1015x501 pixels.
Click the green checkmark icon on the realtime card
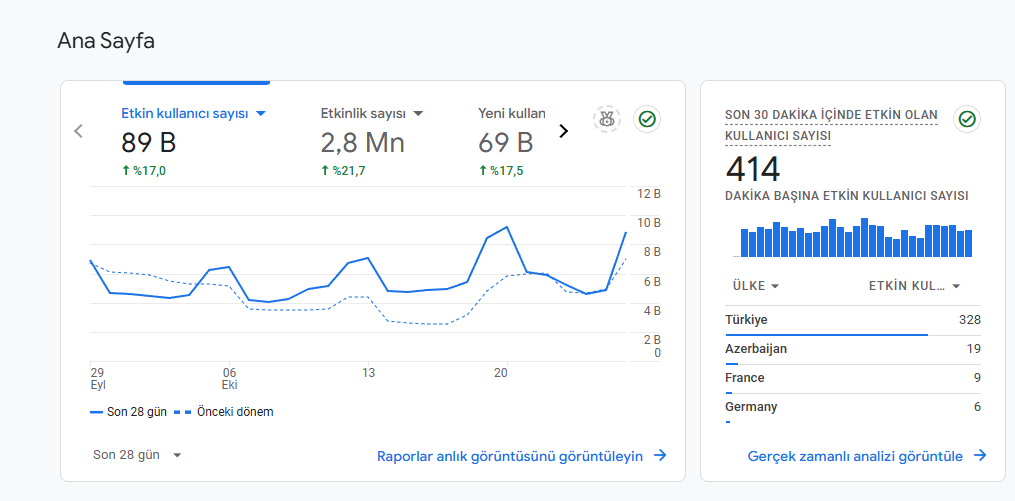click(966, 119)
